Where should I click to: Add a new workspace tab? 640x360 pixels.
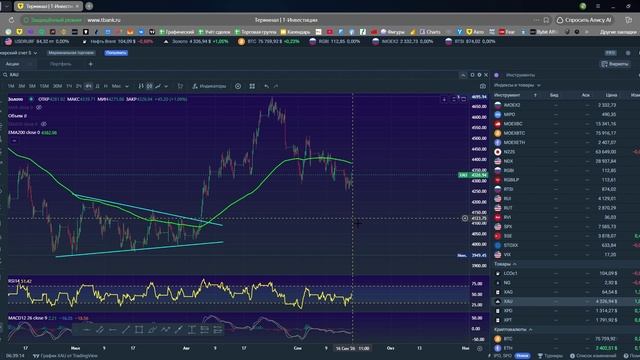tap(91, 64)
